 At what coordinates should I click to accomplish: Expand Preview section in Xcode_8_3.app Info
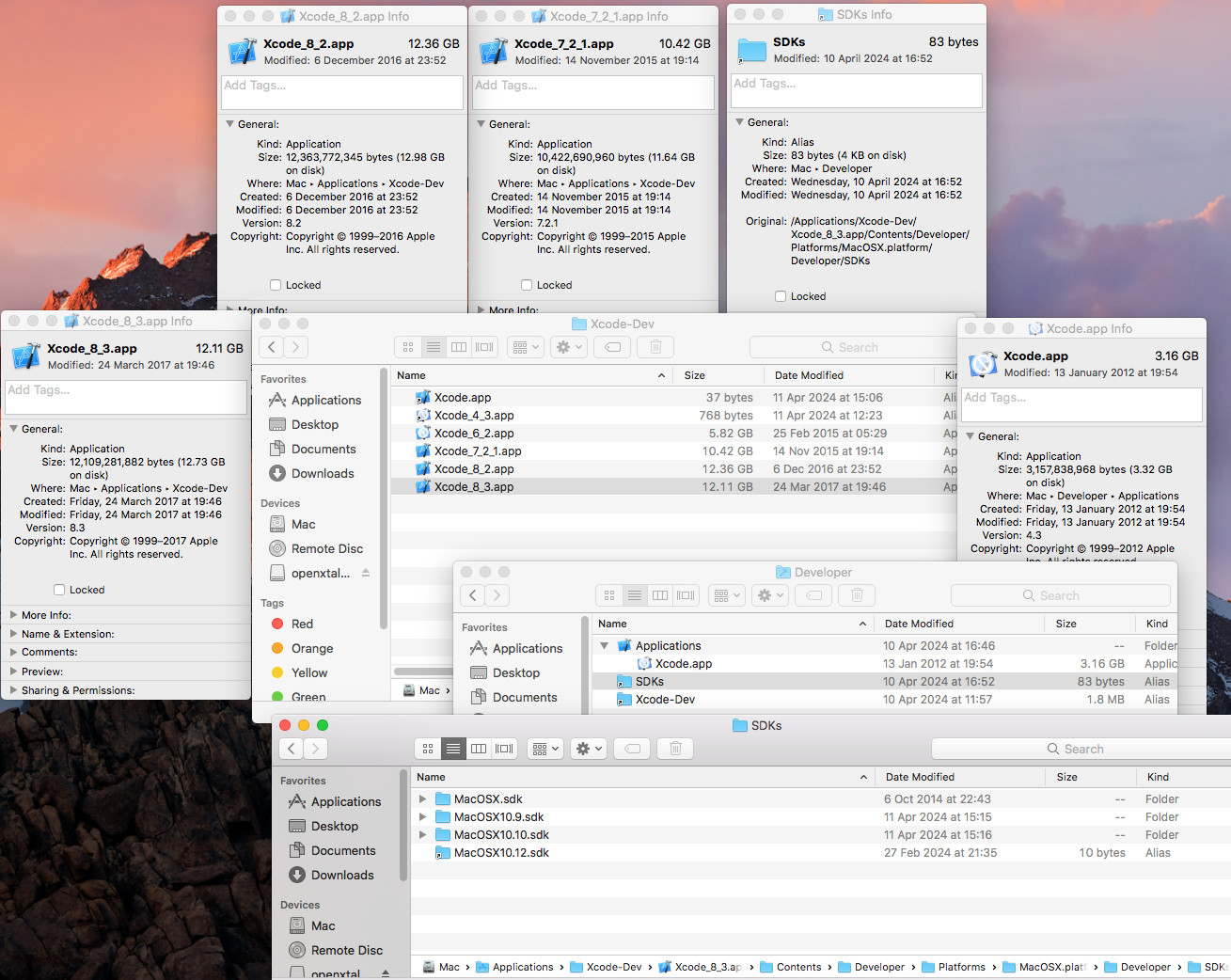point(13,672)
